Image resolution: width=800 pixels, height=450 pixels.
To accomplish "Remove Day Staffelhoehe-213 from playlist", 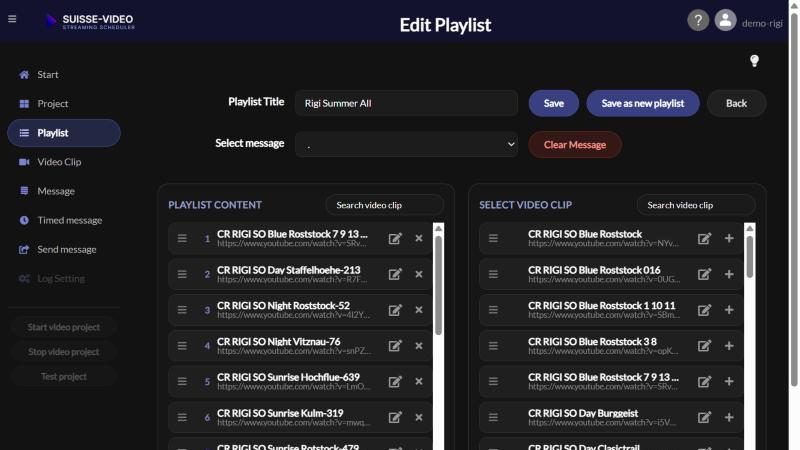I will tap(419, 274).
